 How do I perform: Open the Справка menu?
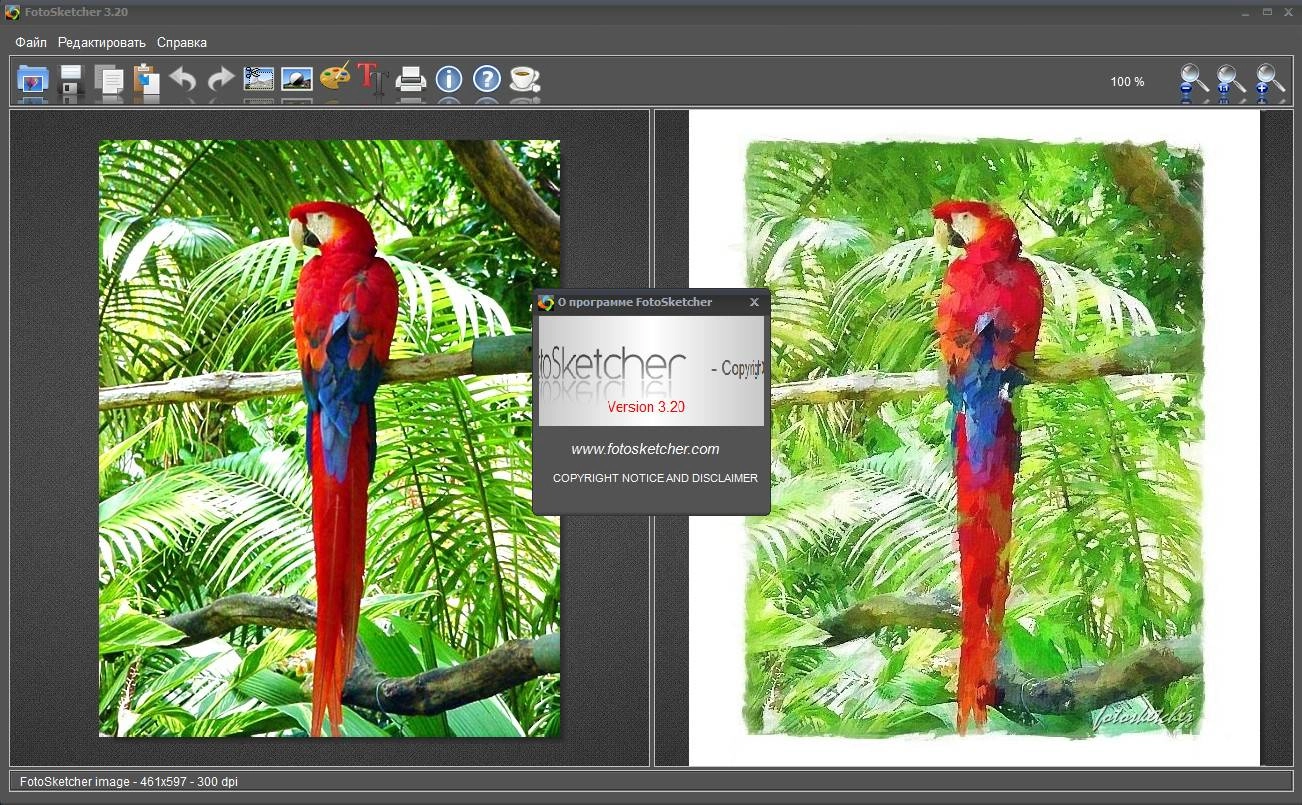coord(182,42)
